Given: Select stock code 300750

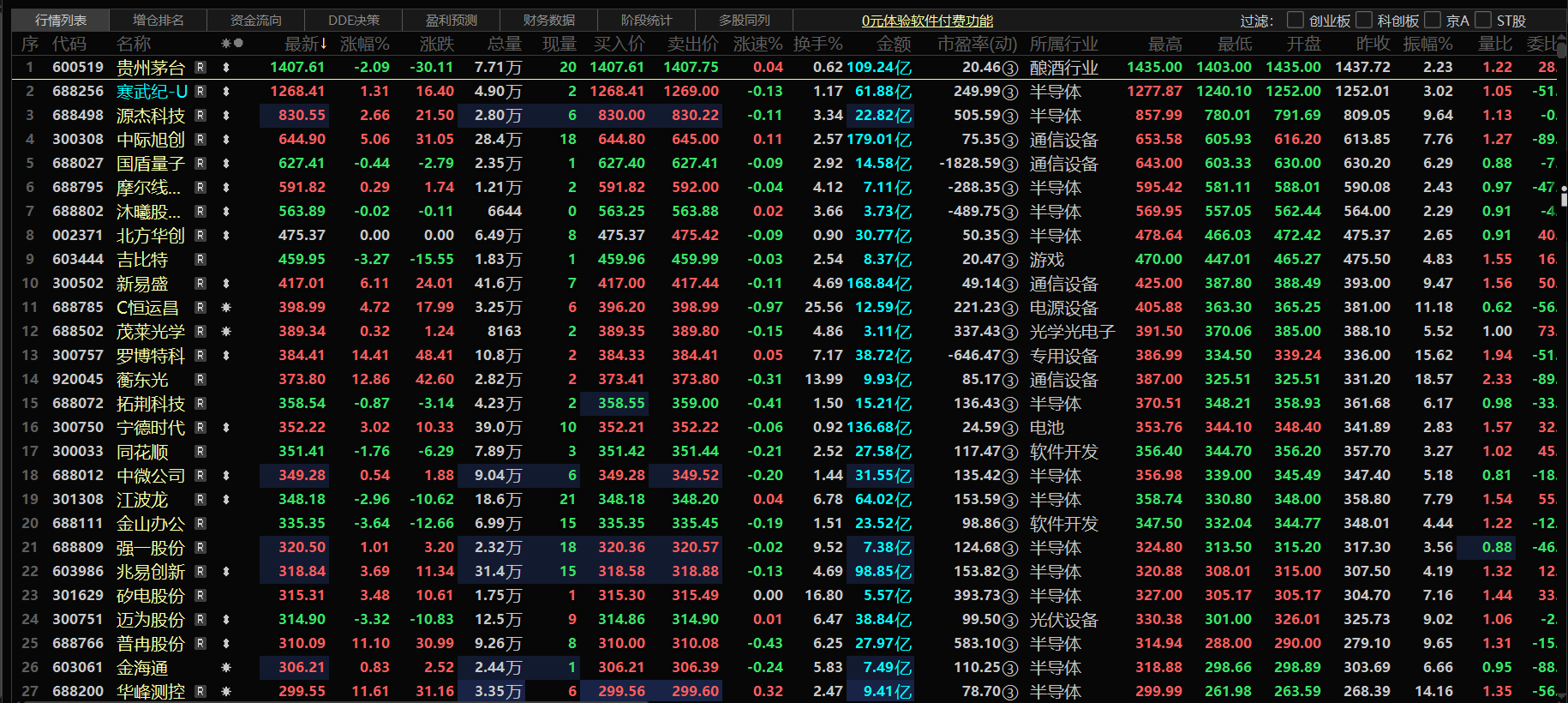Looking at the screenshot, I should [x=78, y=427].
